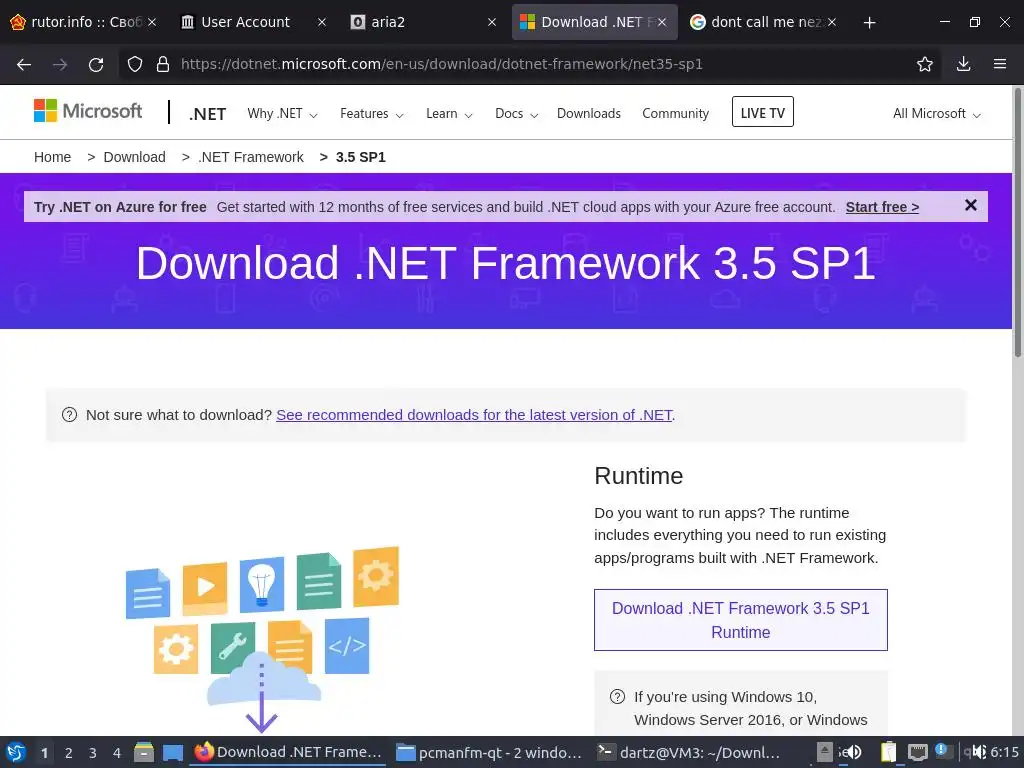The width and height of the screenshot is (1024, 768).
Task: Open the Firefox hamburger menu
Action: [x=999, y=64]
